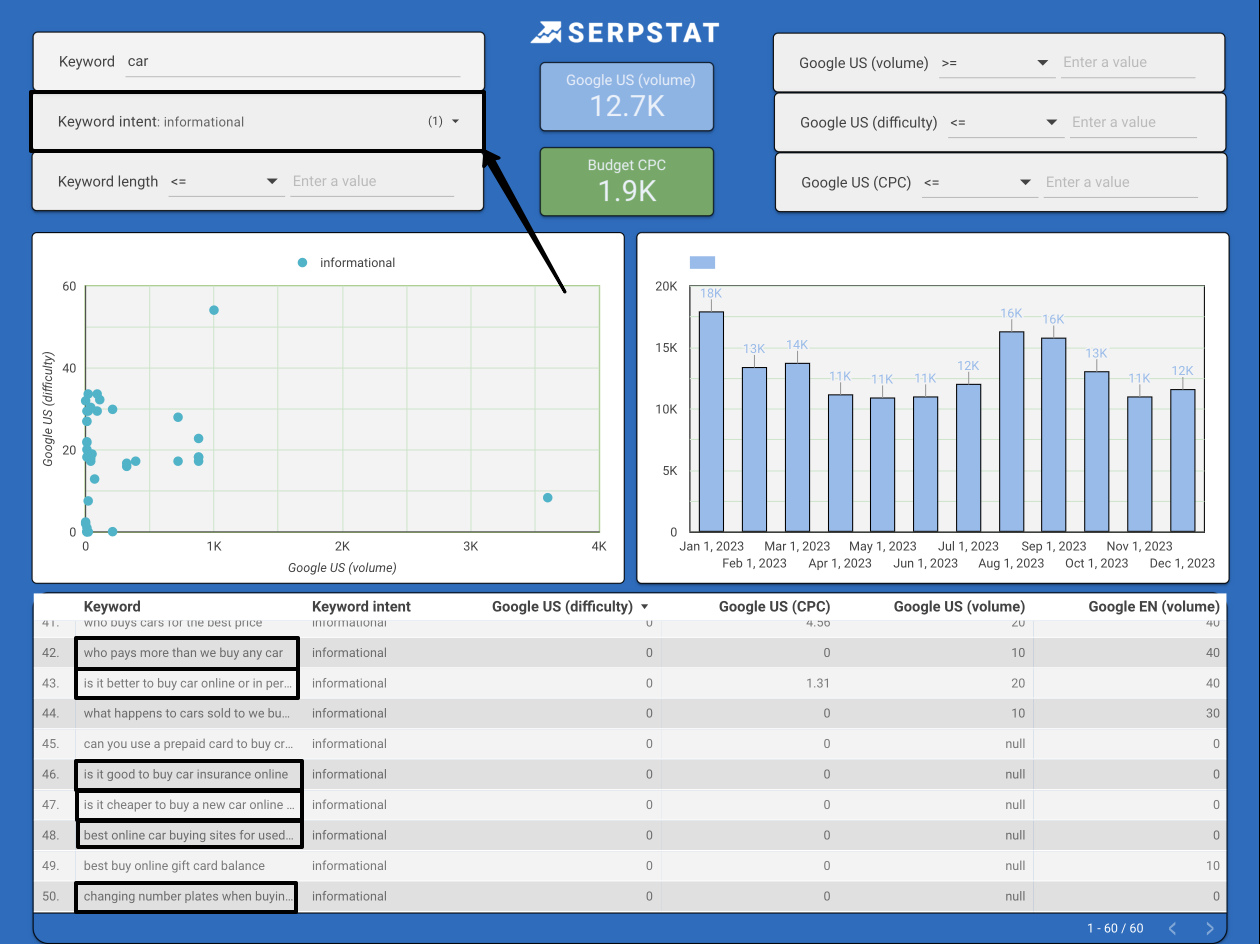Select keyword row who pays more than we buy any car
This screenshot has width=1260, height=944.
pyautogui.click(x=186, y=652)
